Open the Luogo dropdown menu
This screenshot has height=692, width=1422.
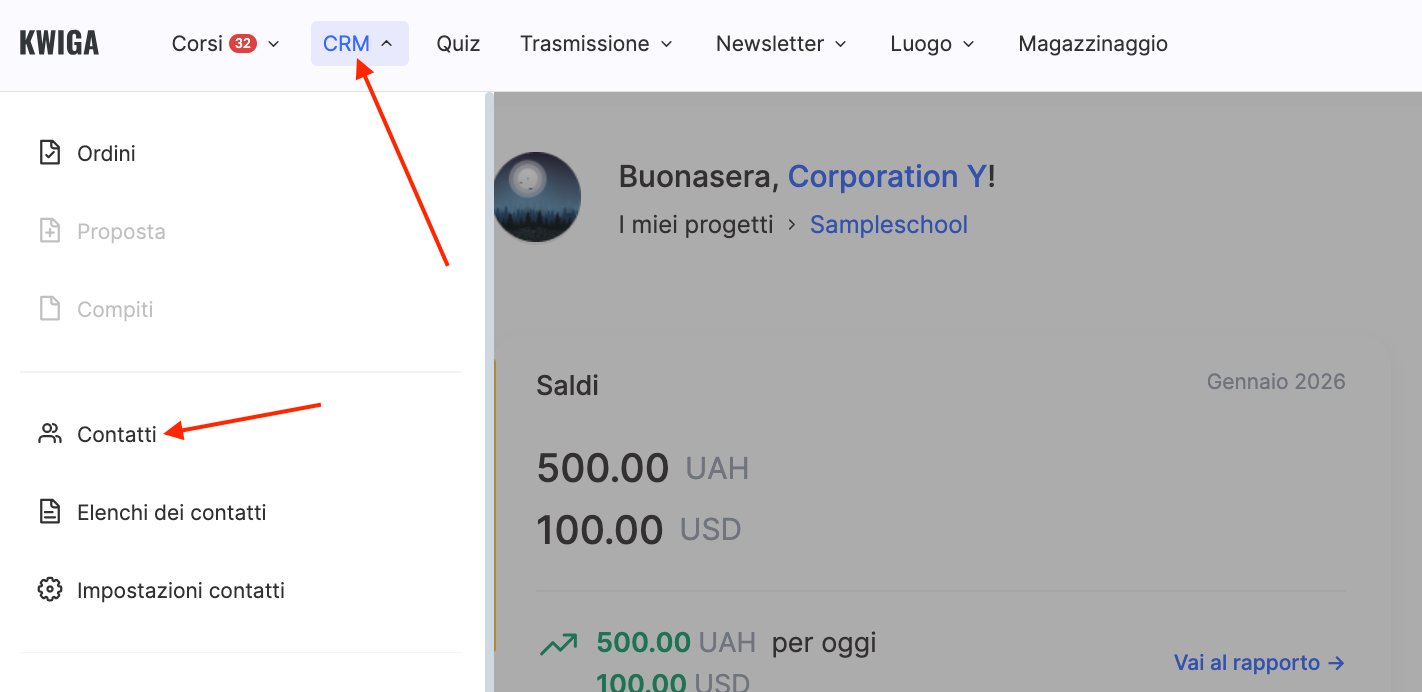[932, 44]
